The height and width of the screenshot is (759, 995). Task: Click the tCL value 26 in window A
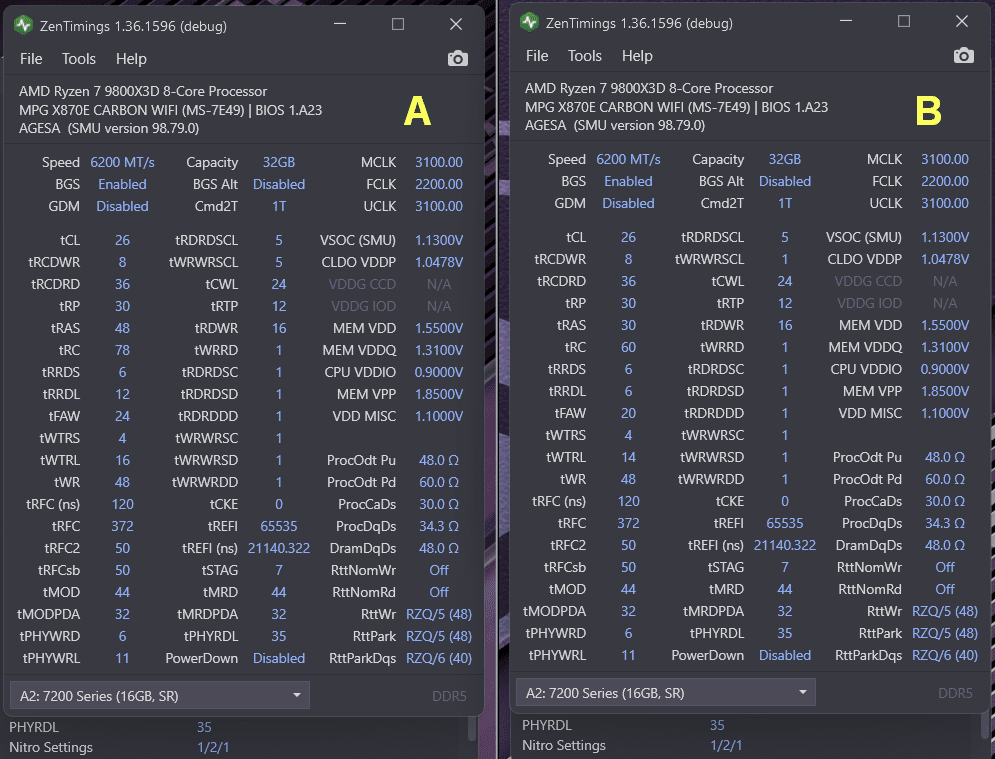(x=122, y=241)
